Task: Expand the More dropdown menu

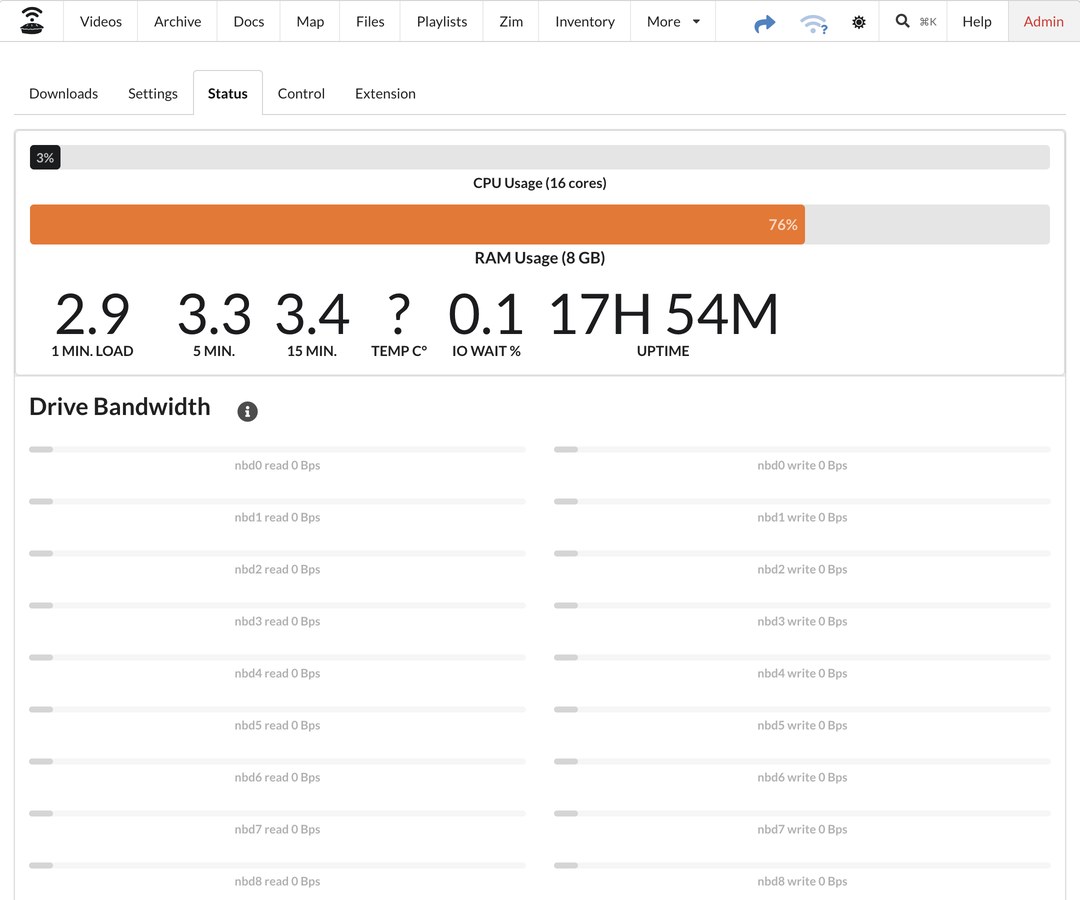Action: (673, 21)
